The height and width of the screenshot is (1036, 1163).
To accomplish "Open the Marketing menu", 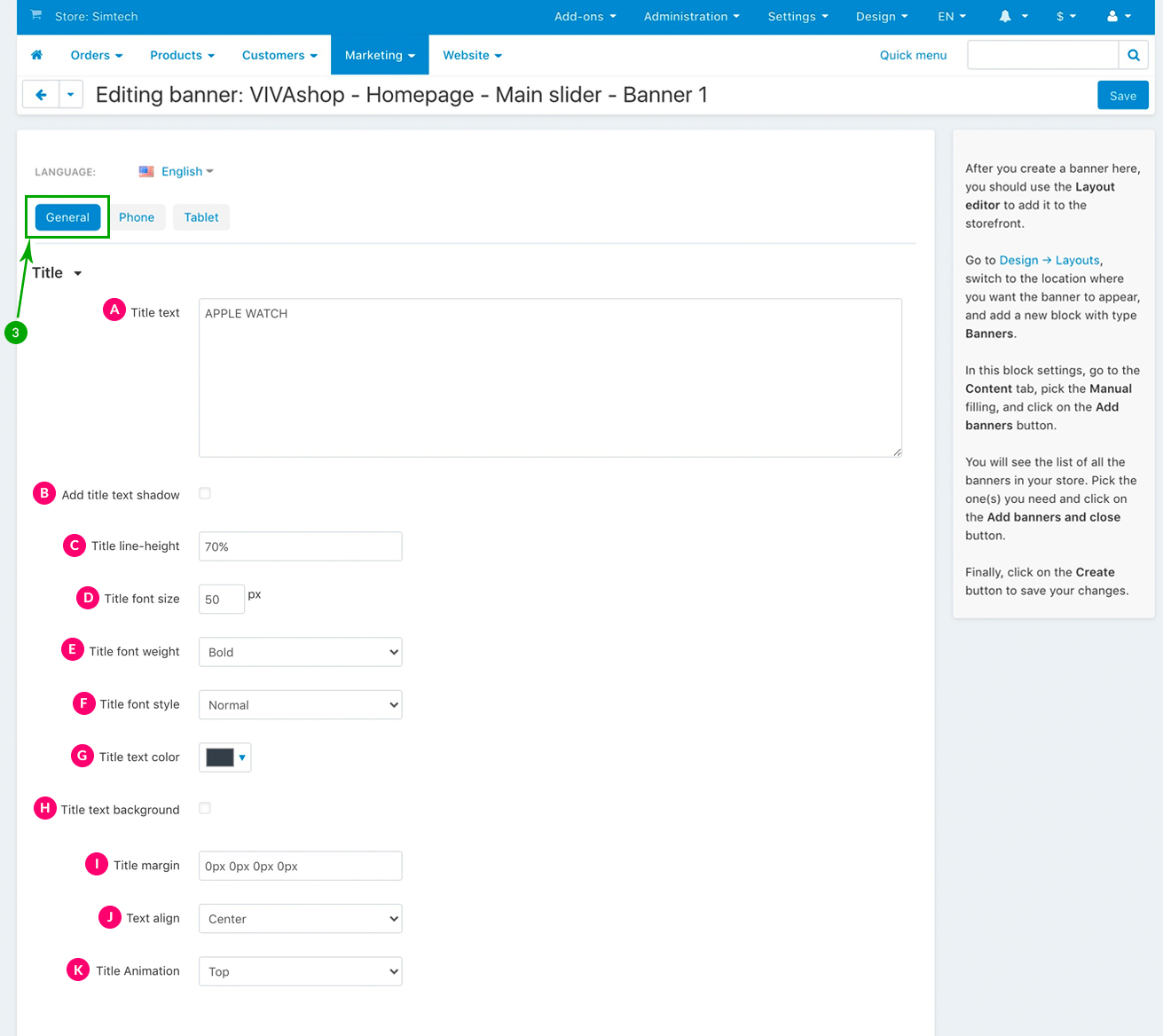I will (x=380, y=55).
